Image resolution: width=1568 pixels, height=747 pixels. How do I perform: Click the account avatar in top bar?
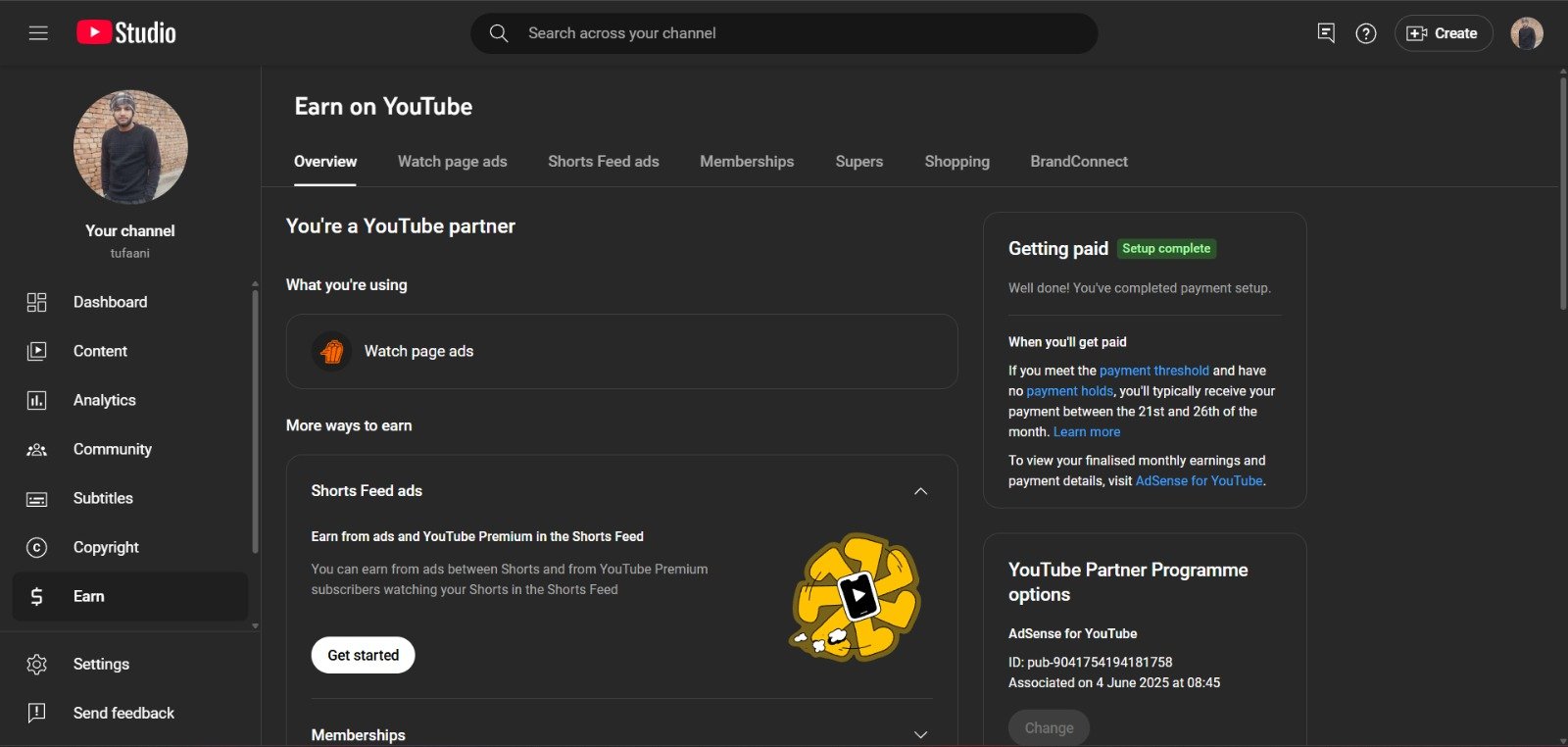coord(1527,33)
